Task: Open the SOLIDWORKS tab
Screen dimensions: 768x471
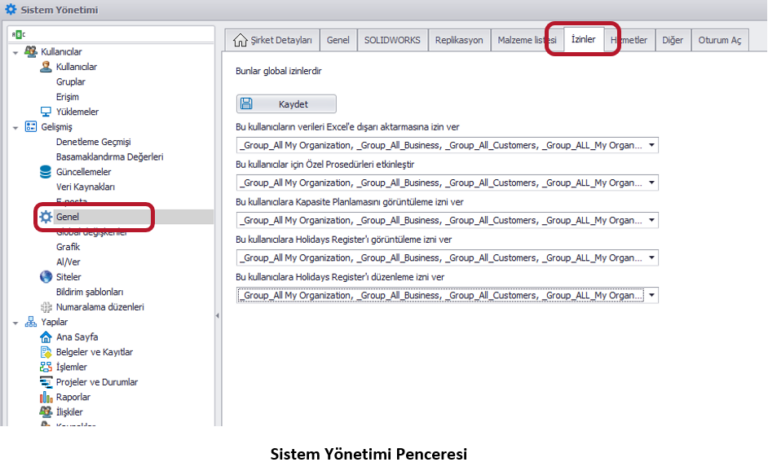Action: 393,40
